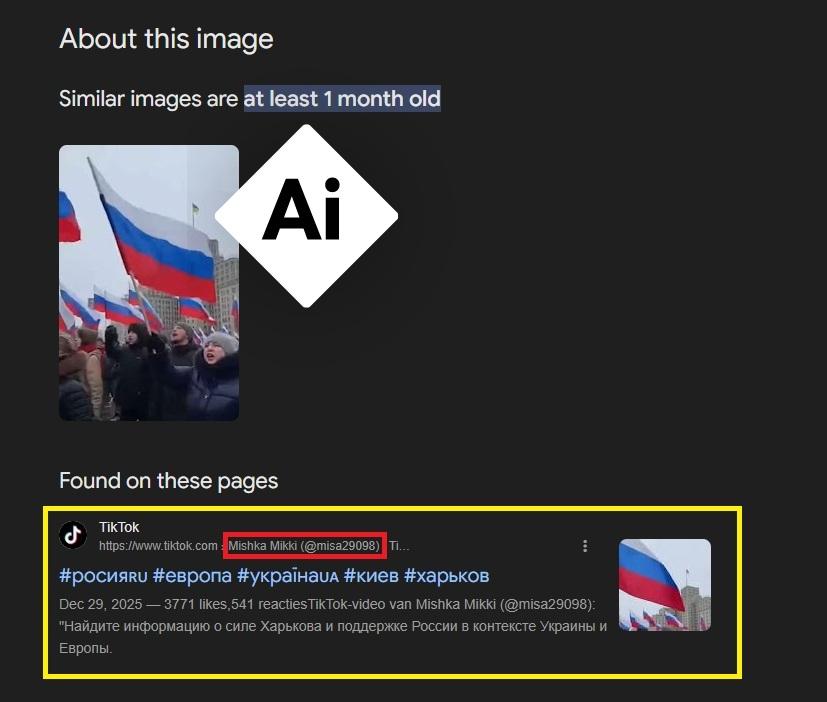Click 'Similar images are' text
Screen dimensions: 827x702
tap(148, 99)
